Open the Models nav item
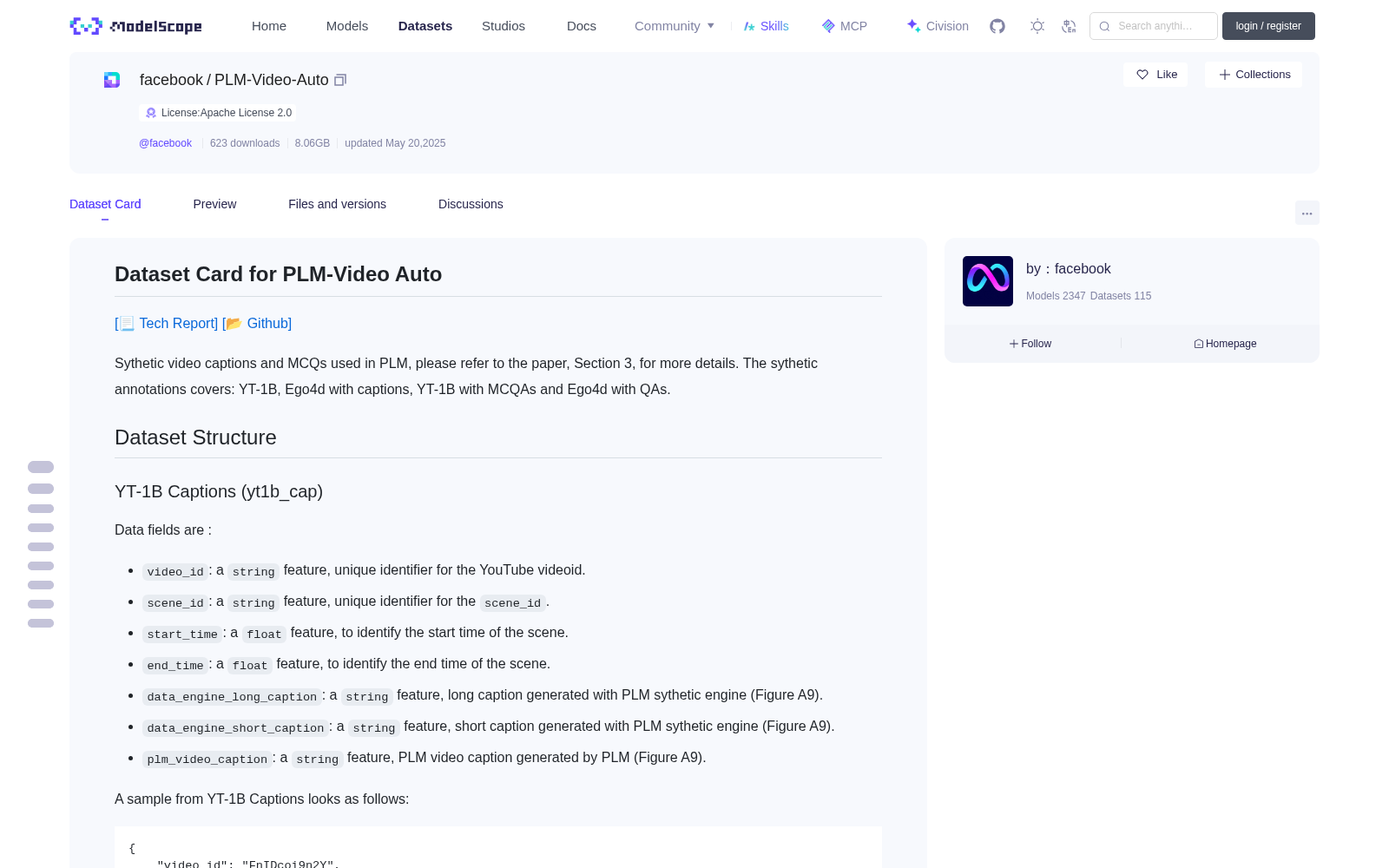1389x868 pixels. [x=347, y=26]
